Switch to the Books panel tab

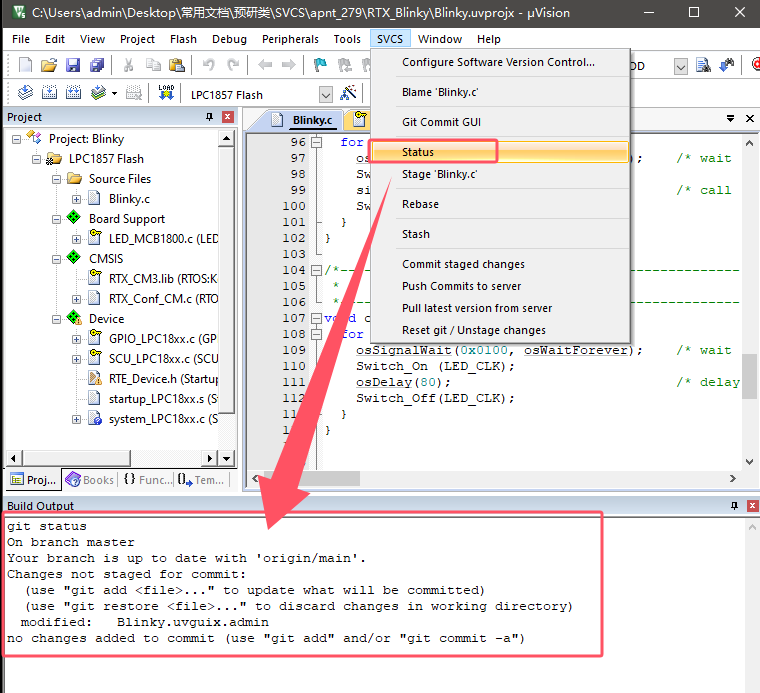[89, 480]
